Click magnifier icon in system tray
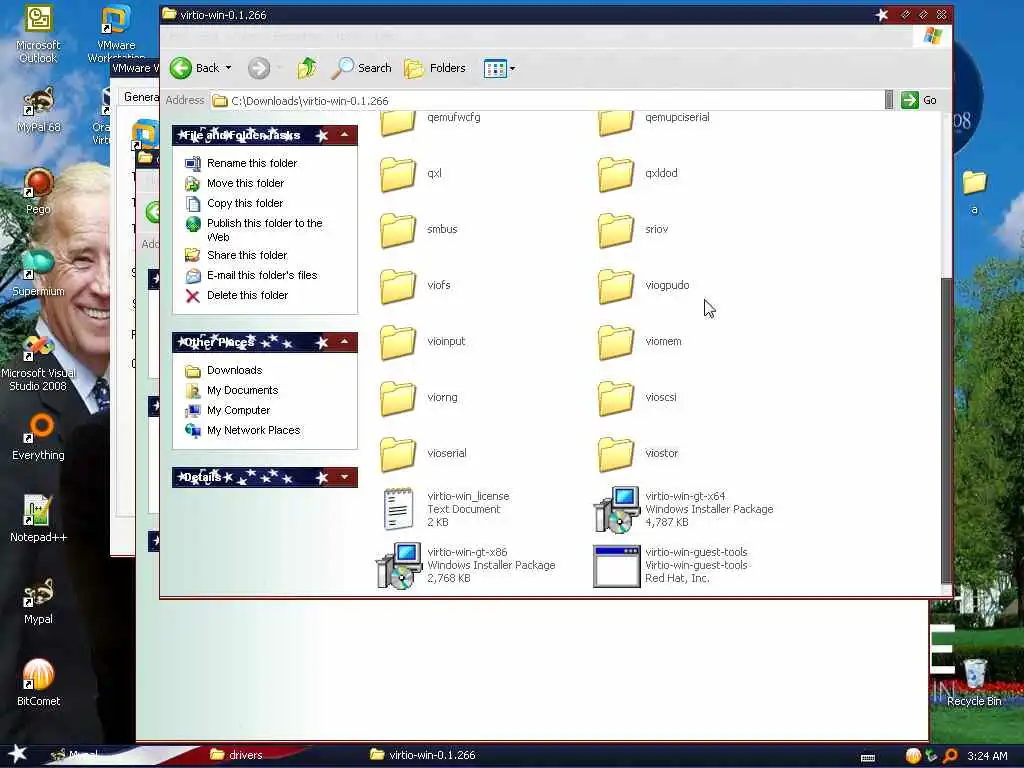Screen dimensions: 1024x768 pyautogui.click(x=950, y=756)
